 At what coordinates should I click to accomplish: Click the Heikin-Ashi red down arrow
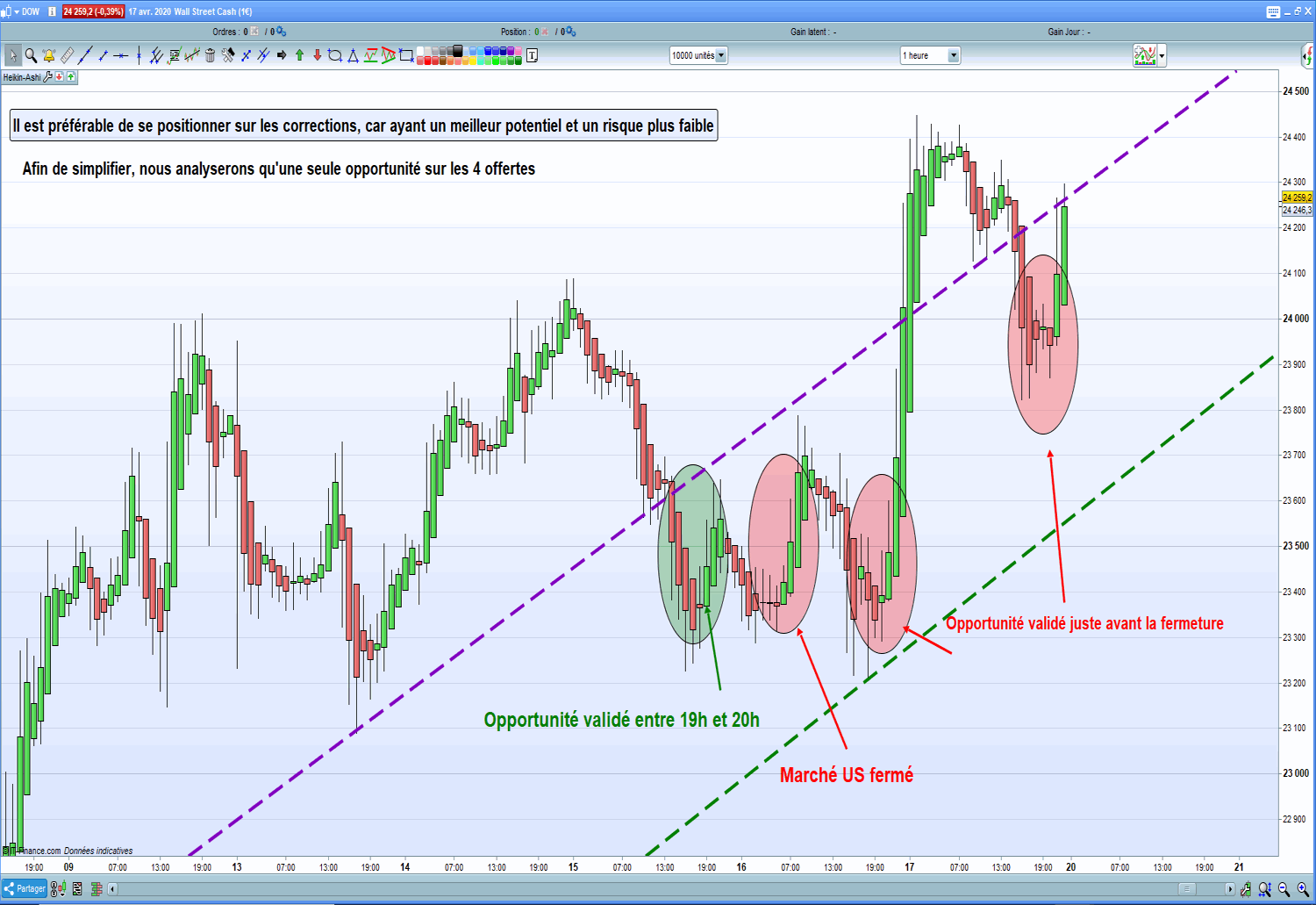click(60, 77)
